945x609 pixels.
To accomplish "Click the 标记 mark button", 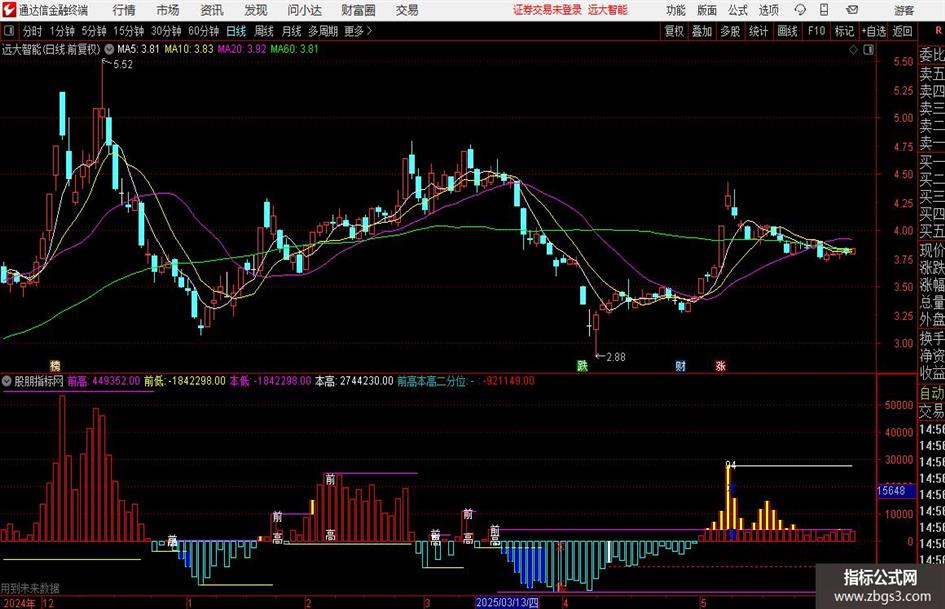I will point(844,31).
